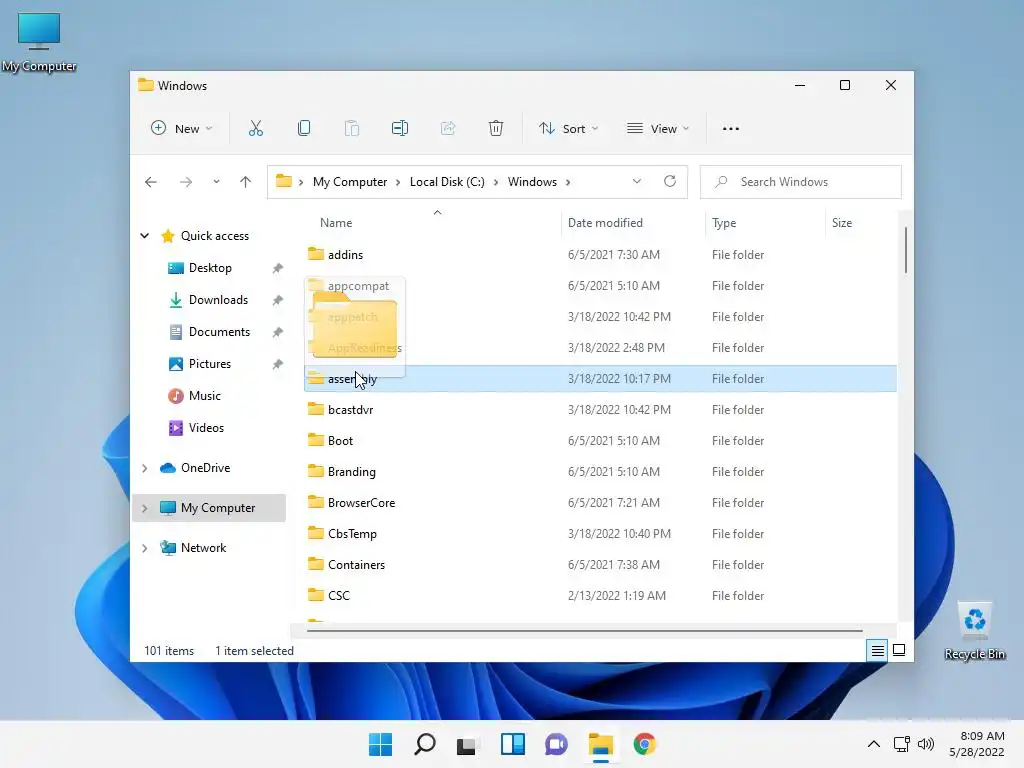Select the bcastdvr folder icon
The height and width of the screenshot is (768, 1024).
[x=316, y=409]
